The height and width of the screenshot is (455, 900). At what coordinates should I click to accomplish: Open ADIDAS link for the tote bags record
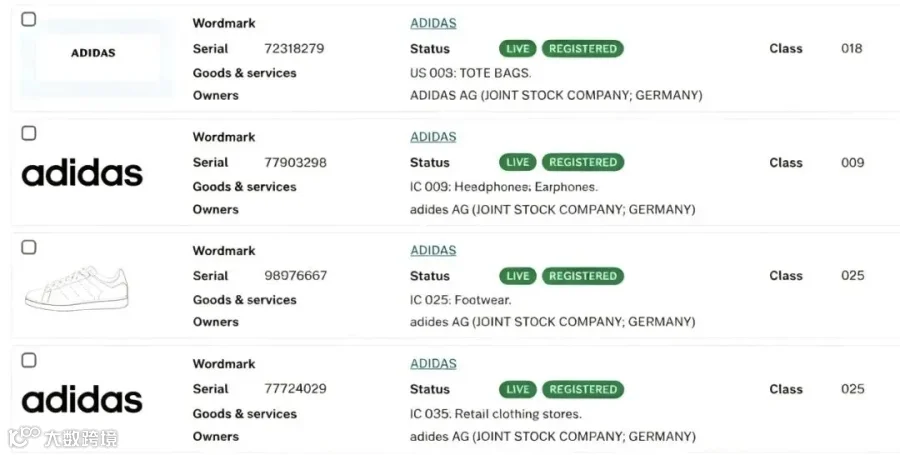433,23
